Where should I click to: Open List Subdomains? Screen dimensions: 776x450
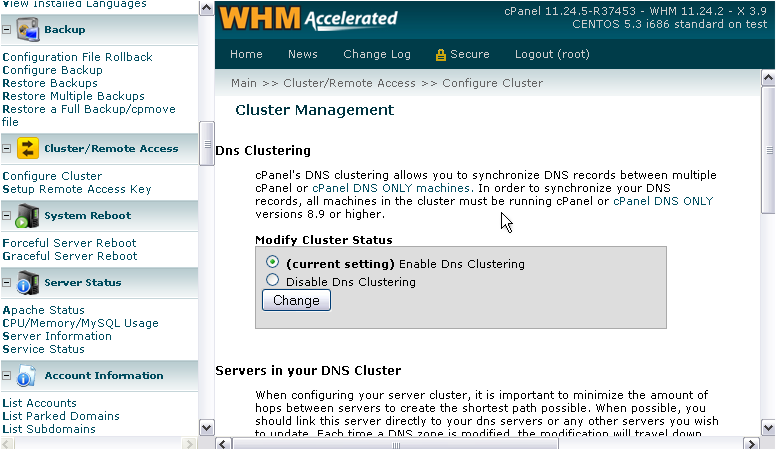(x=49, y=429)
